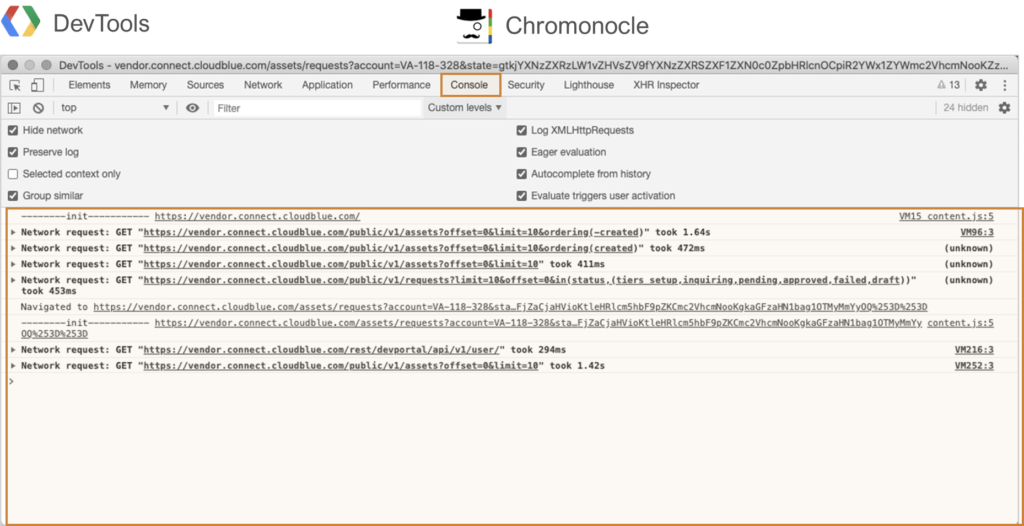Open console settings gear icon

1004,108
